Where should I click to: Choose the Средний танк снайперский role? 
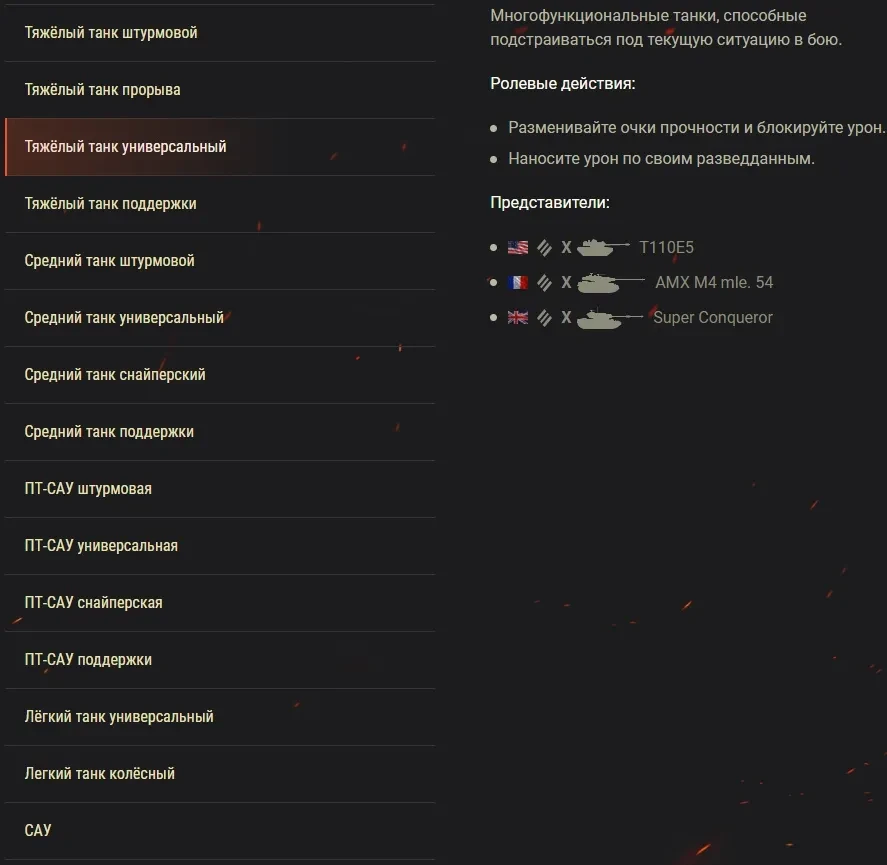[x=115, y=375]
